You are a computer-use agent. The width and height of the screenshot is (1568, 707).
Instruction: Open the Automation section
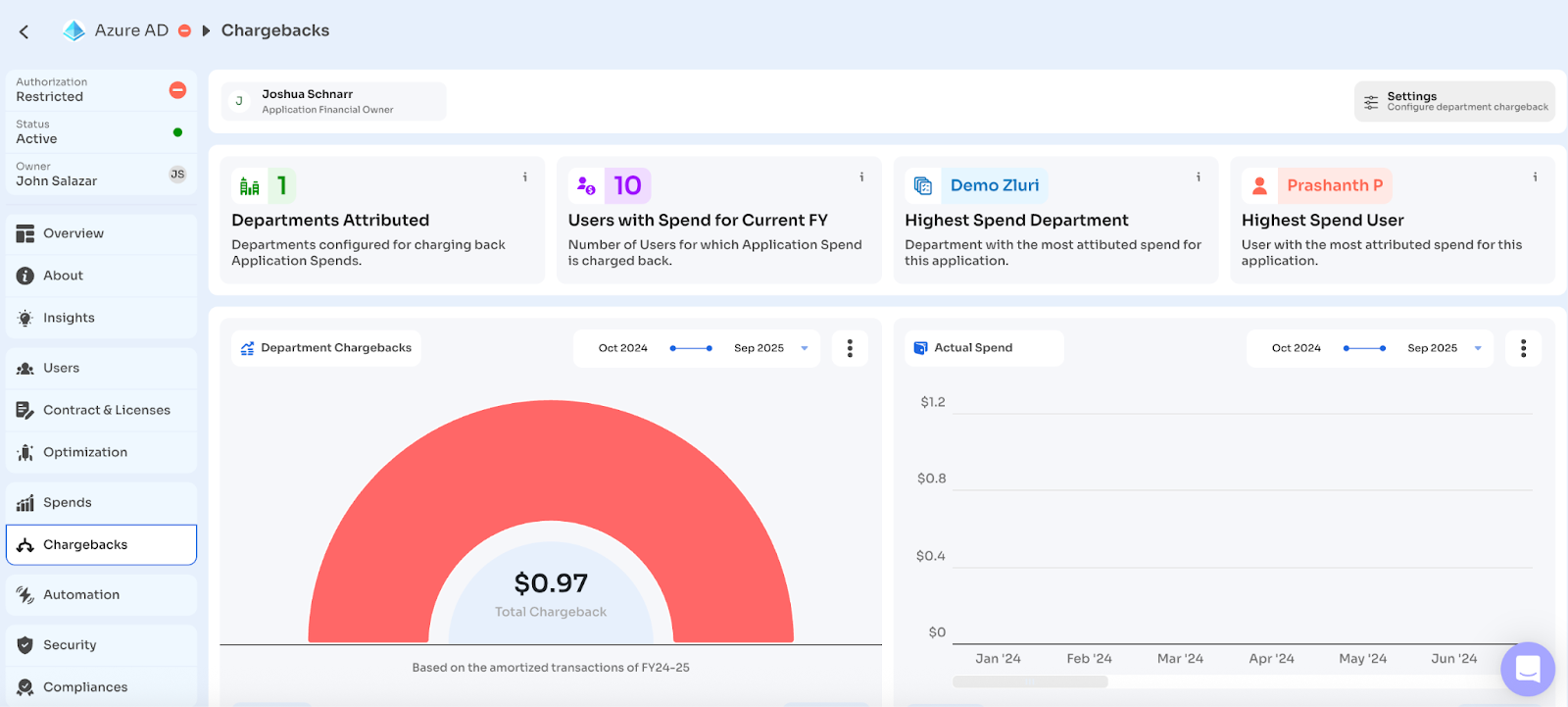101,594
